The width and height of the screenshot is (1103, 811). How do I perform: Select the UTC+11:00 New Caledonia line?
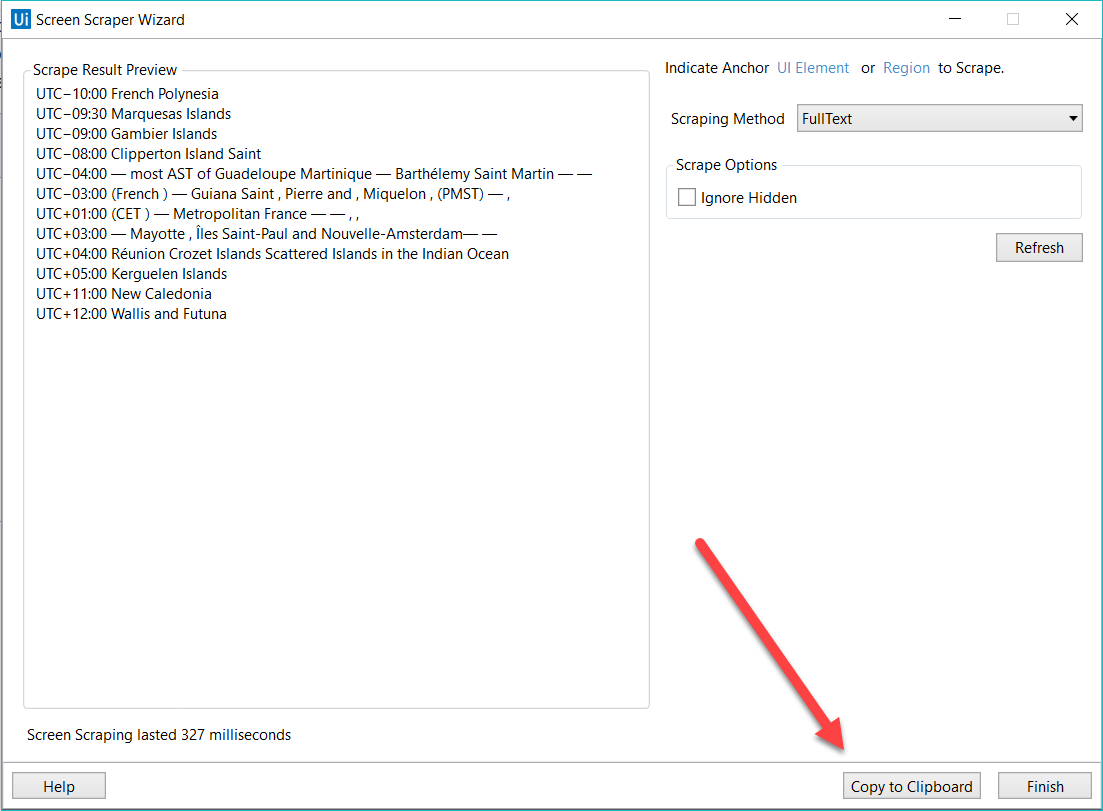click(124, 294)
